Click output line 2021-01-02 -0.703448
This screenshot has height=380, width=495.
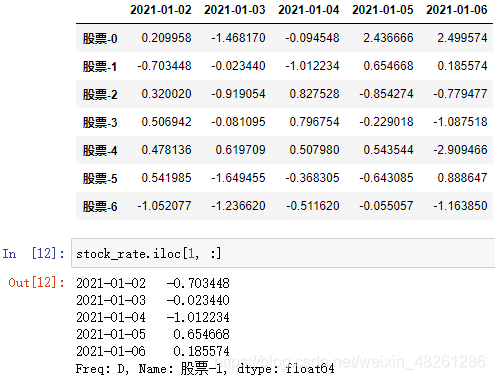coord(153,283)
